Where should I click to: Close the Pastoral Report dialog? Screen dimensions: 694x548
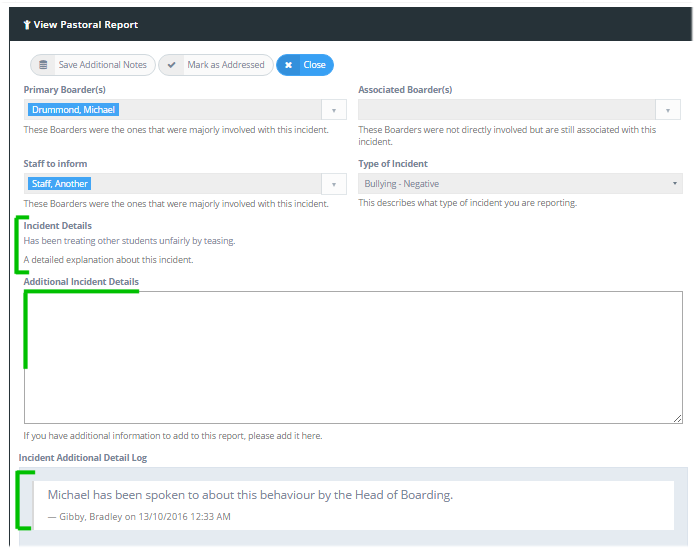coord(305,65)
